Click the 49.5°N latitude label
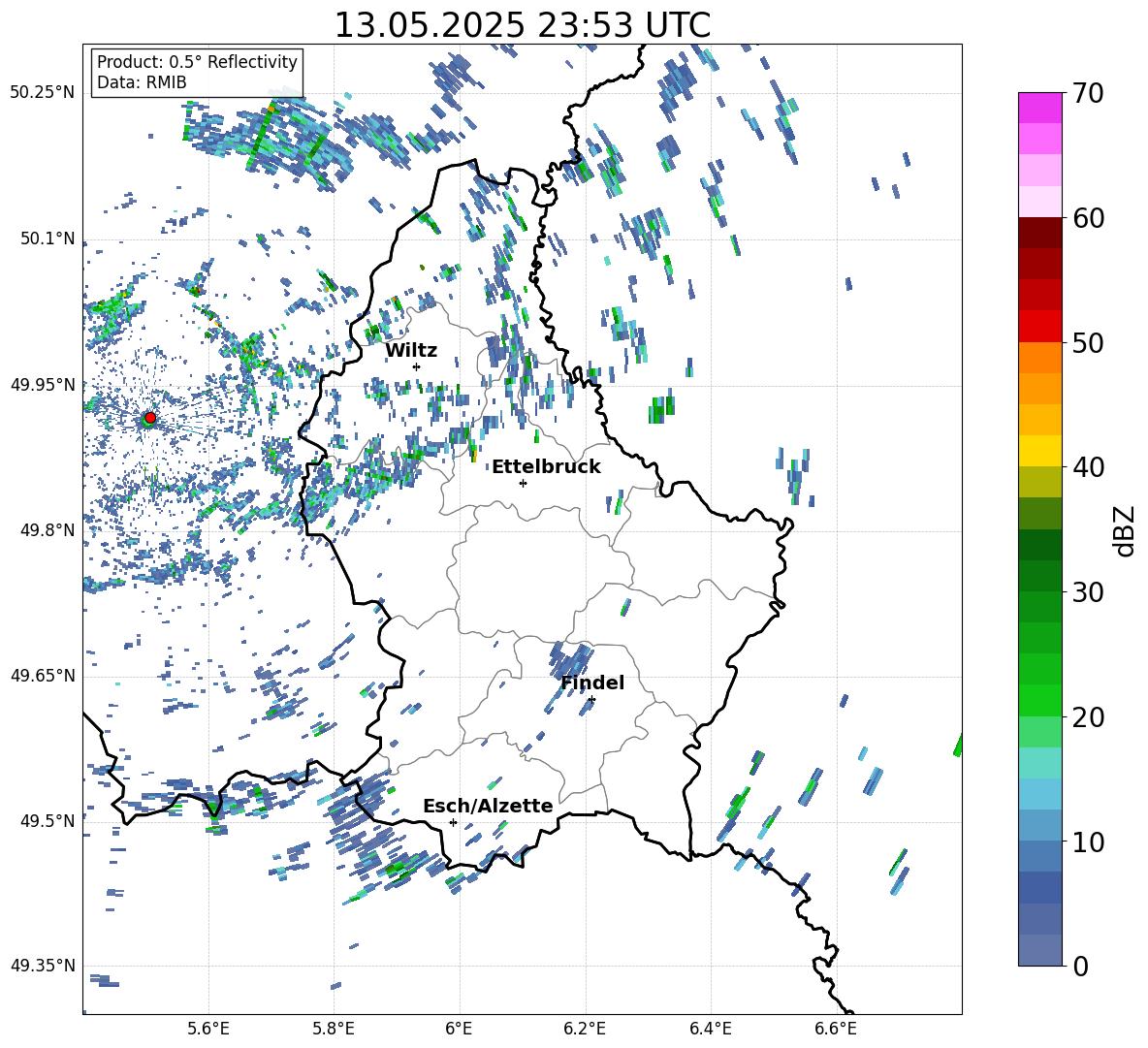1148x1048 pixels. tap(48, 821)
